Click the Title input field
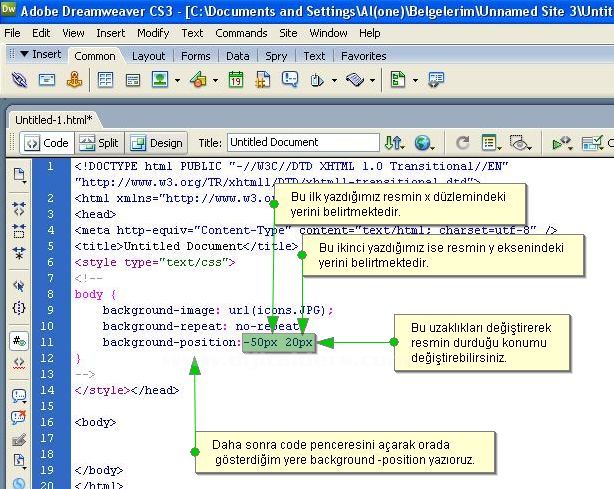This screenshot has height=489, width=614. [x=302, y=143]
